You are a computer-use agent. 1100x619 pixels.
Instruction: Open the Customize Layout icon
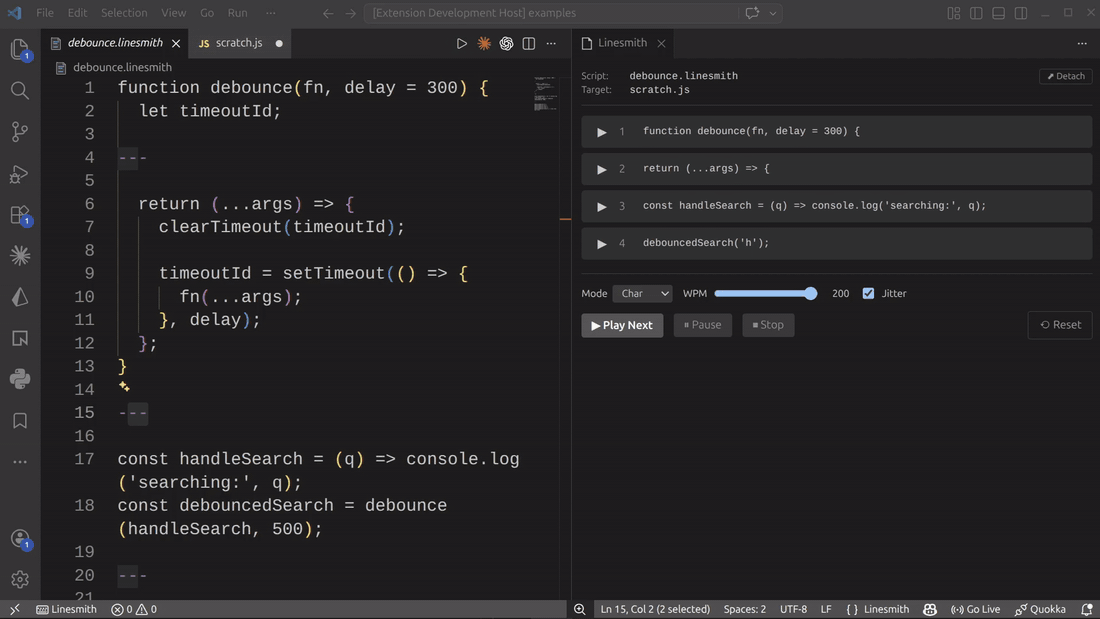(953, 13)
